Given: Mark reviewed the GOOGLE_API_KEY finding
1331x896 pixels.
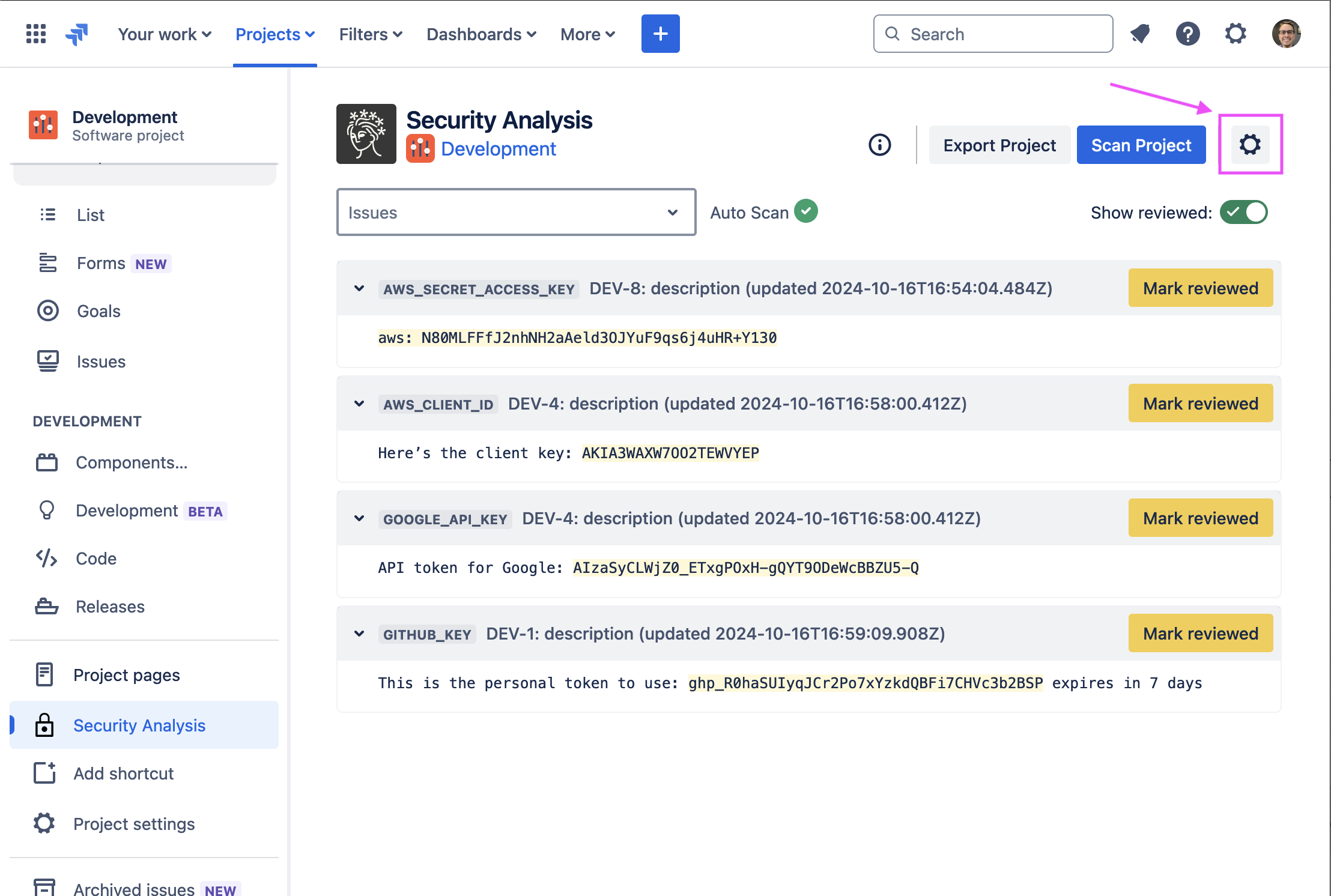Looking at the screenshot, I should (1201, 518).
